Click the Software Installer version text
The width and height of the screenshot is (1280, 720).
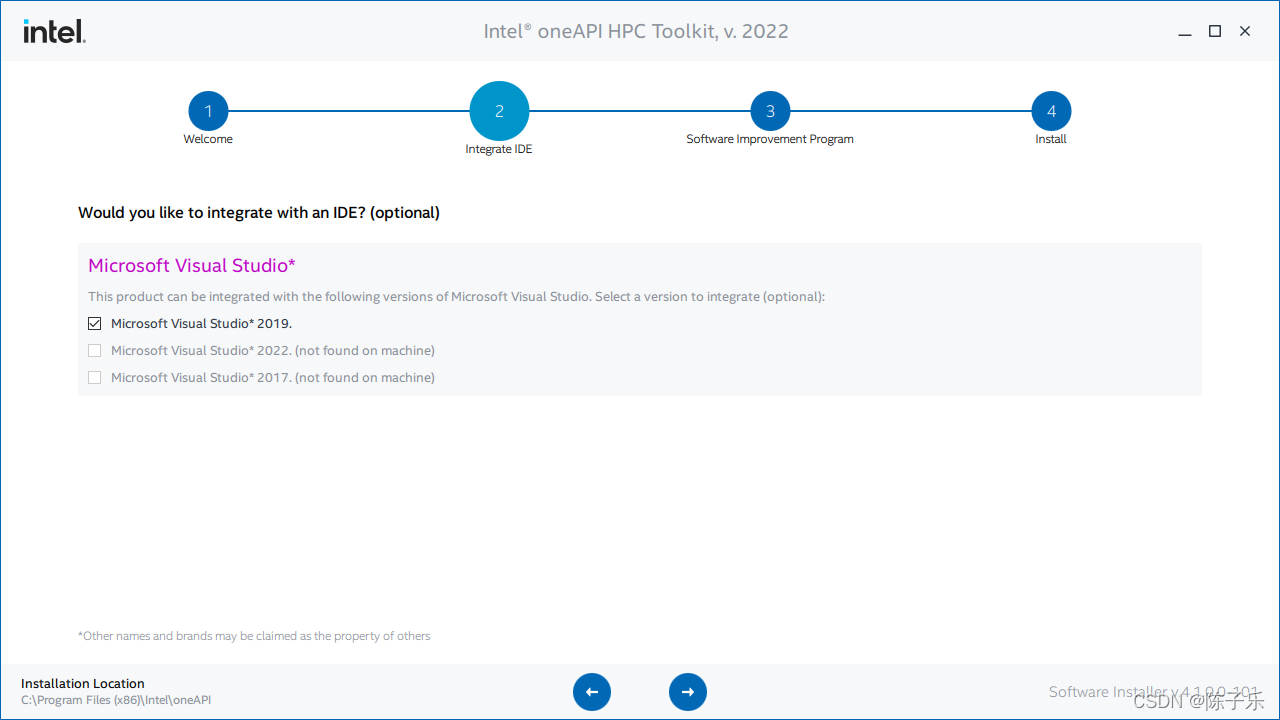(1153, 692)
